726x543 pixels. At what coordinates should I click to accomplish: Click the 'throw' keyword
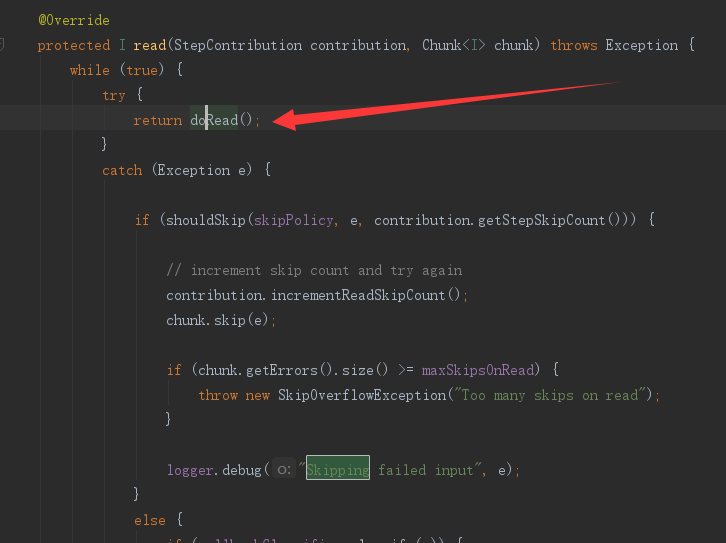click(218, 395)
